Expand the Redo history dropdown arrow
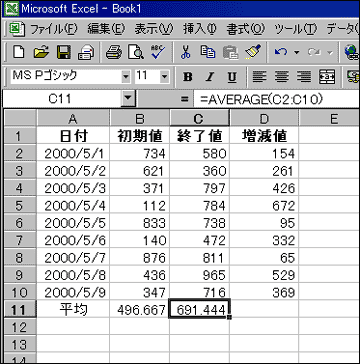The image size is (360, 364). pos(330,53)
